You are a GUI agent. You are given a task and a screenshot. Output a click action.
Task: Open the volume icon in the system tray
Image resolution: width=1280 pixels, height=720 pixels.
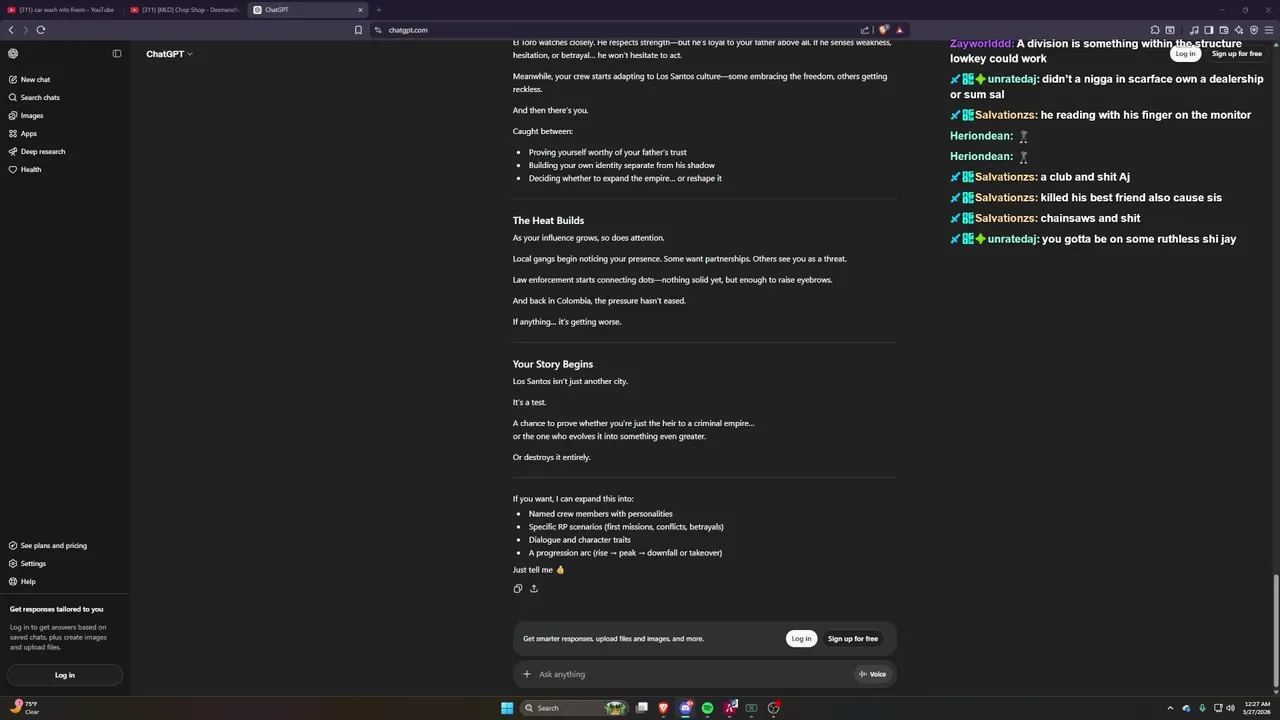click(x=1230, y=708)
